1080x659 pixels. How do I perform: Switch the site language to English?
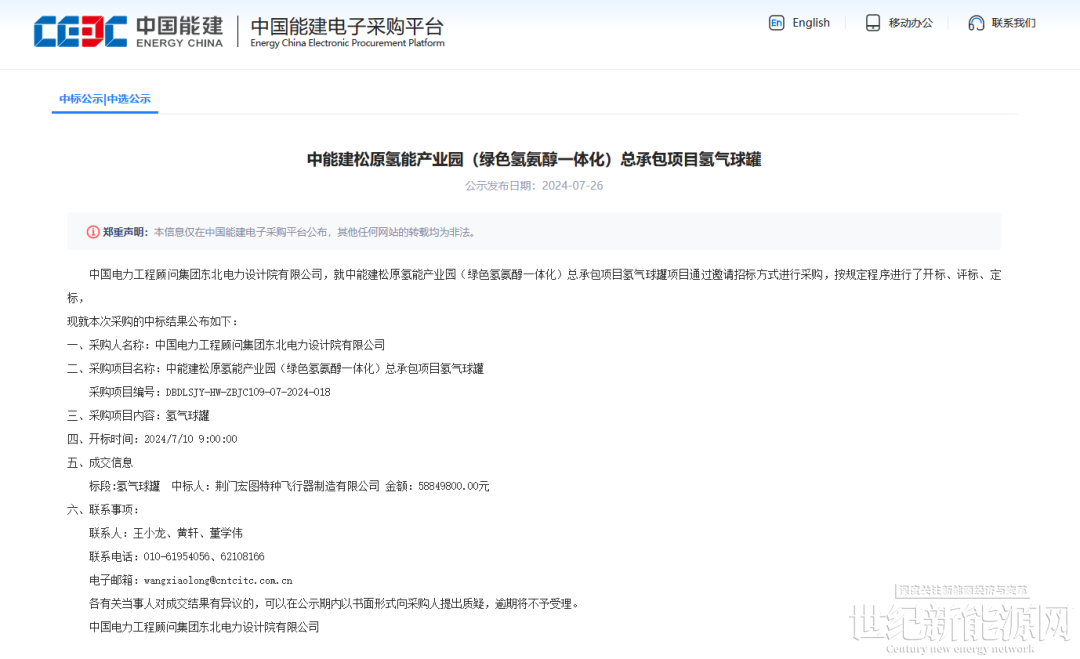(x=811, y=23)
